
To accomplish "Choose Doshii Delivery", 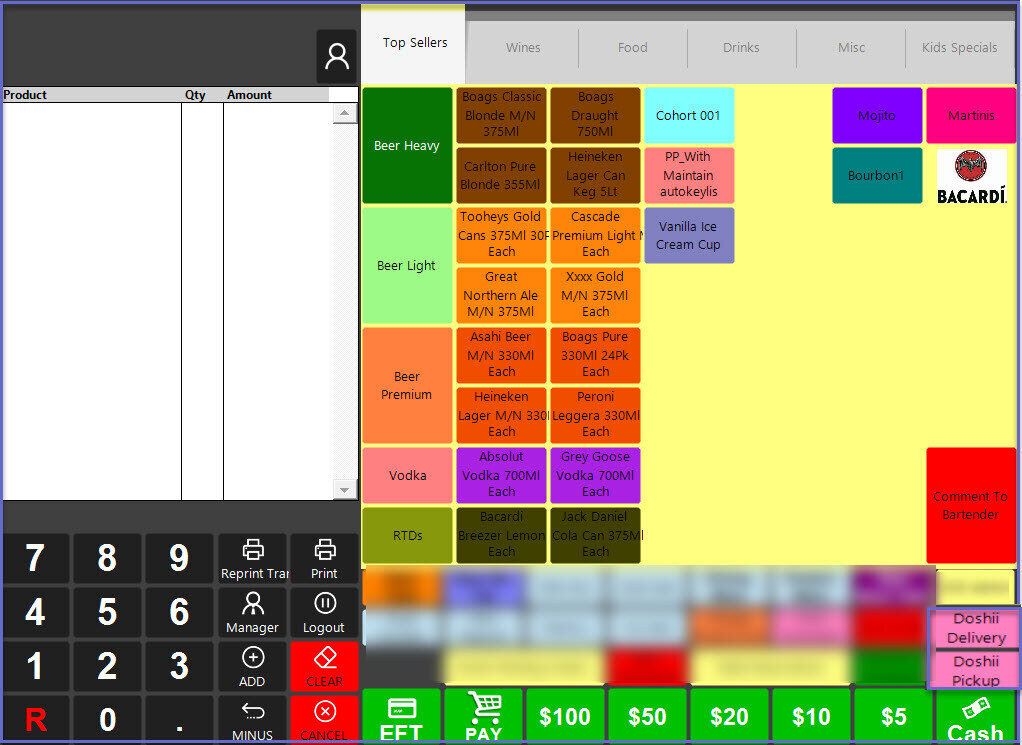I will click(x=976, y=628).
